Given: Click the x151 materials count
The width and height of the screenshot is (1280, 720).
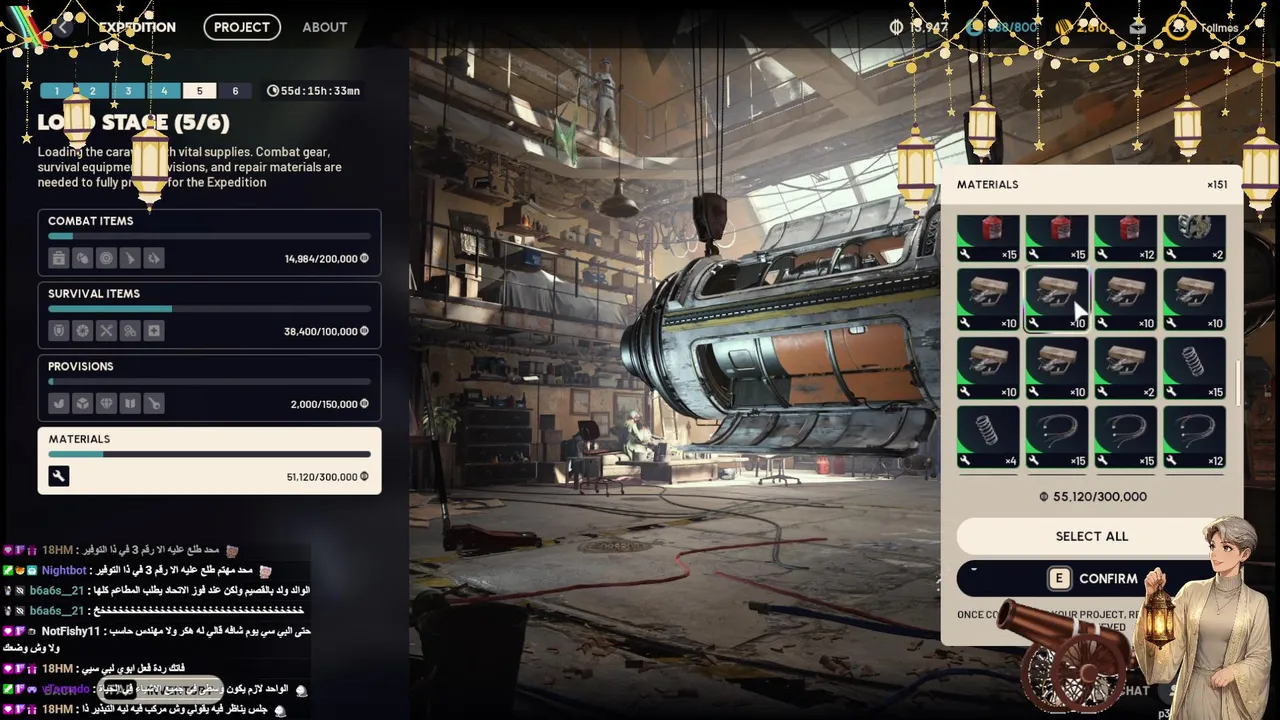Looking at the screenshot, I should coord(1217,185).
